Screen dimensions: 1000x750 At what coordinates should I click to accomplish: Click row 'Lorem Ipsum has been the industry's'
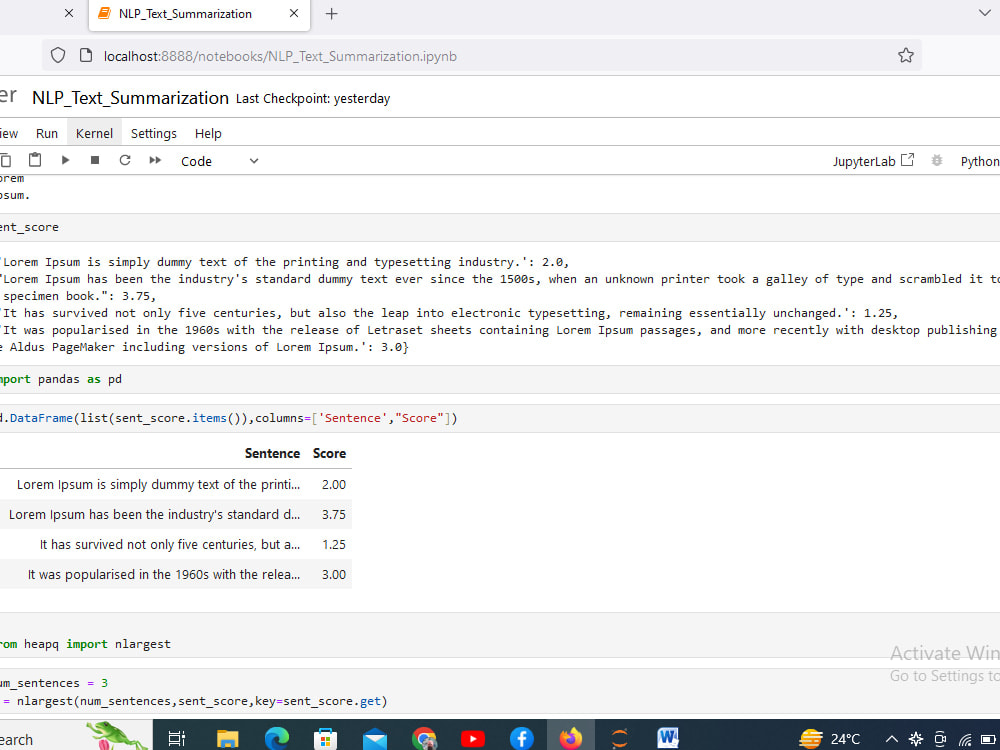click(x=175, y=515)
